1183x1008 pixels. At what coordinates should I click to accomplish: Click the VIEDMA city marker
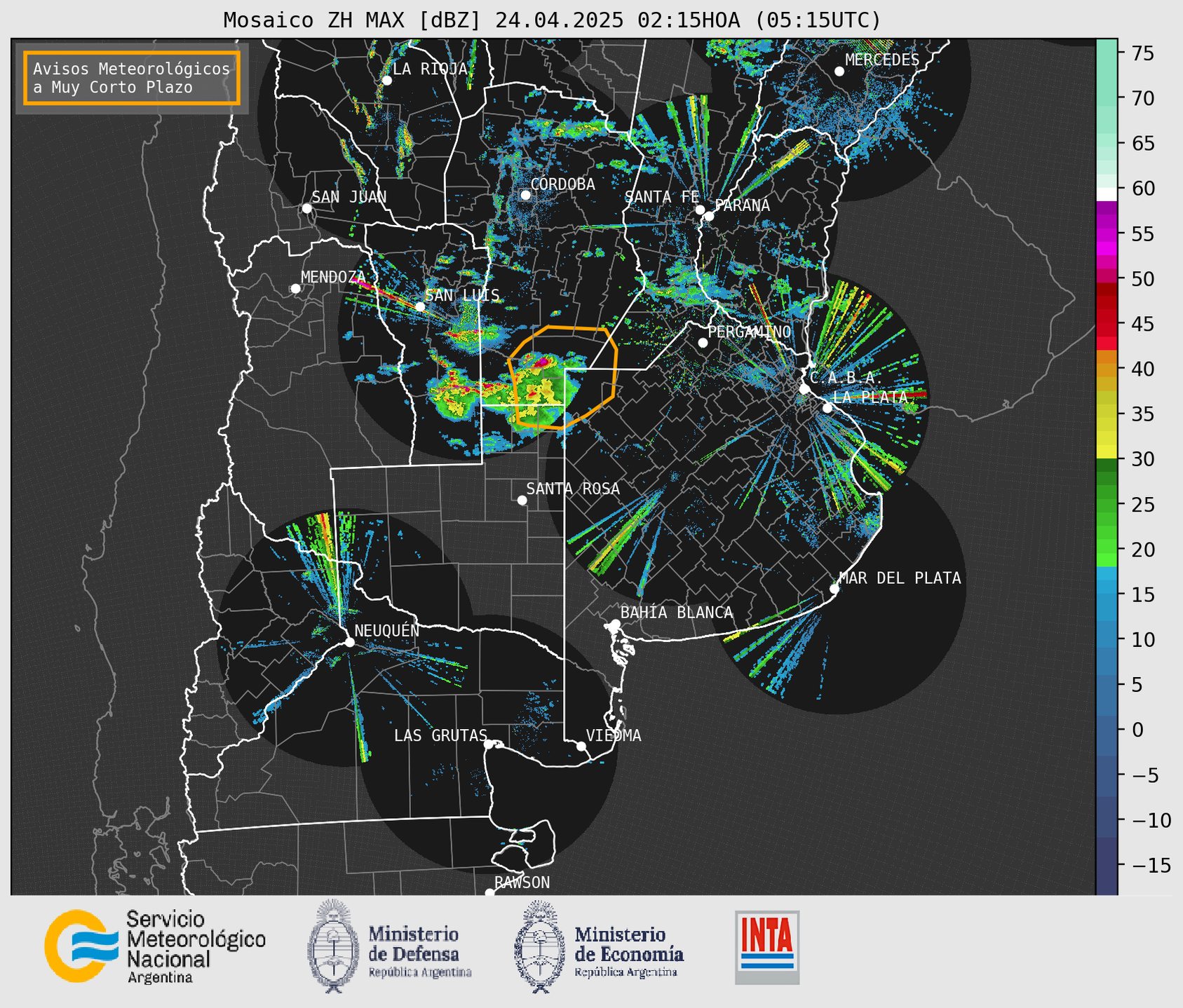(581, 746)
